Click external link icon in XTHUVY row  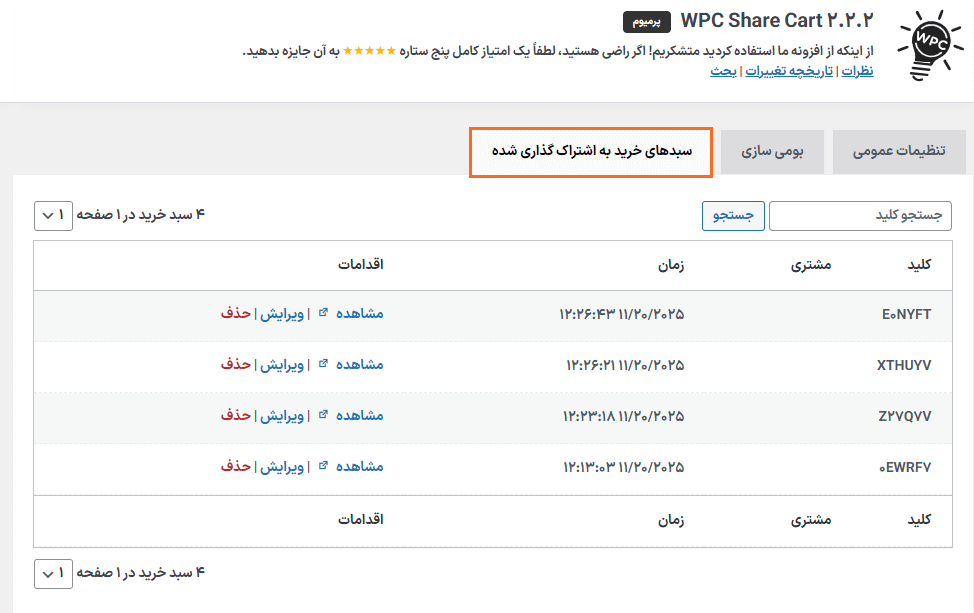pos(322,362)
